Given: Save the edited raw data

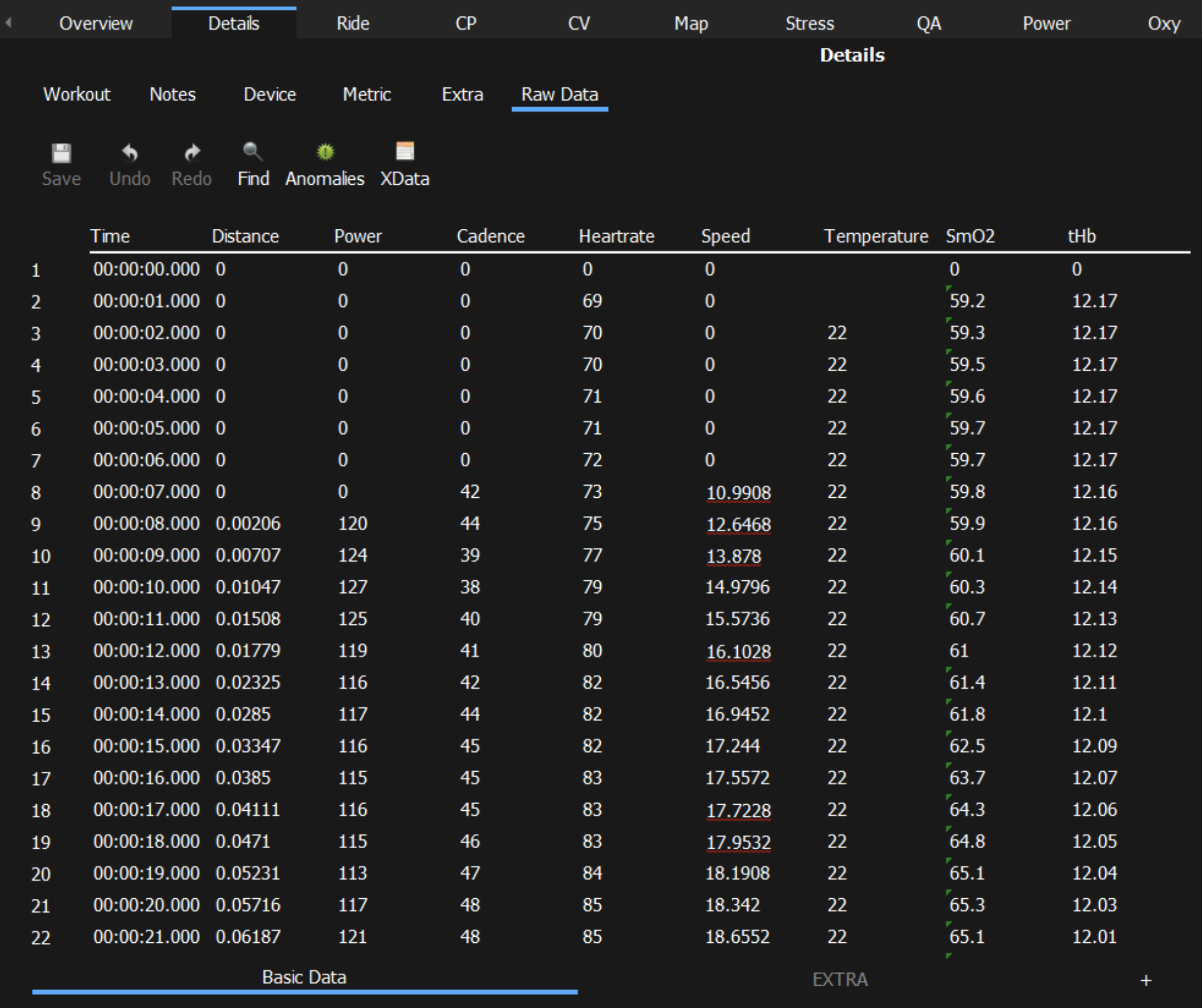Looking at the screenshot, I should [x=60, y=163].
